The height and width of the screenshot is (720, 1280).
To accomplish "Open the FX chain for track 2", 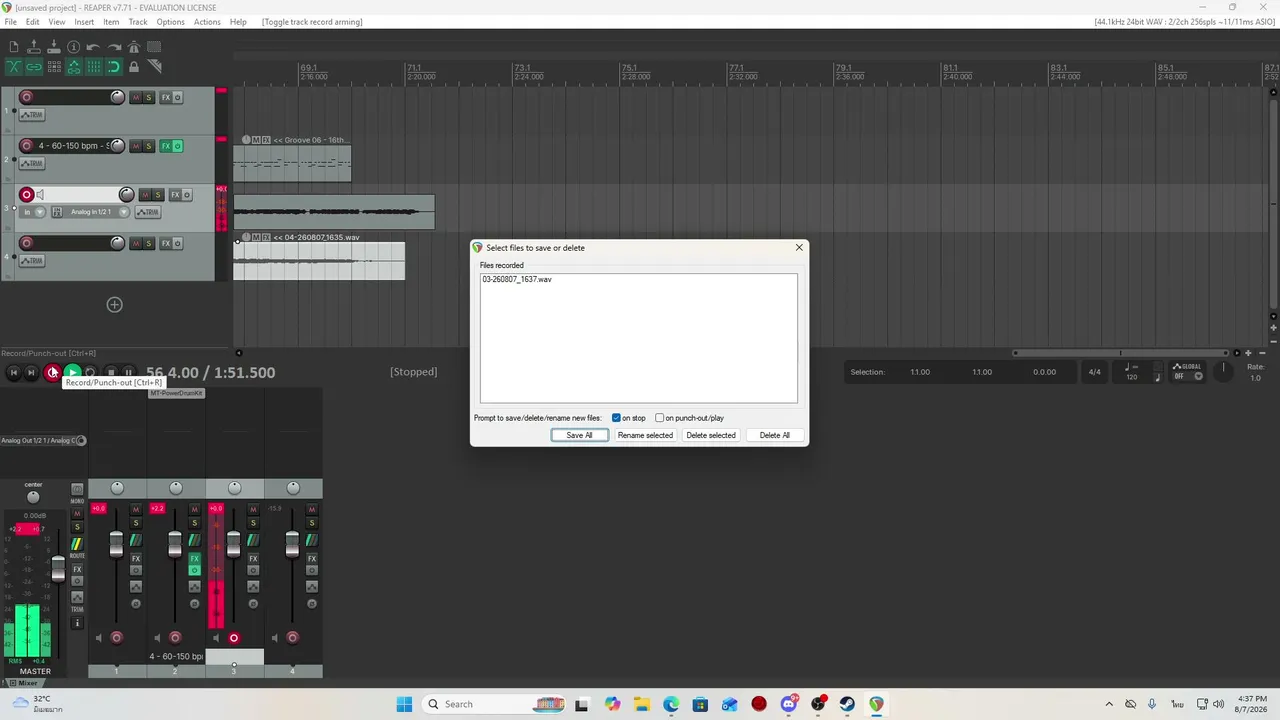I will point(166,146).
